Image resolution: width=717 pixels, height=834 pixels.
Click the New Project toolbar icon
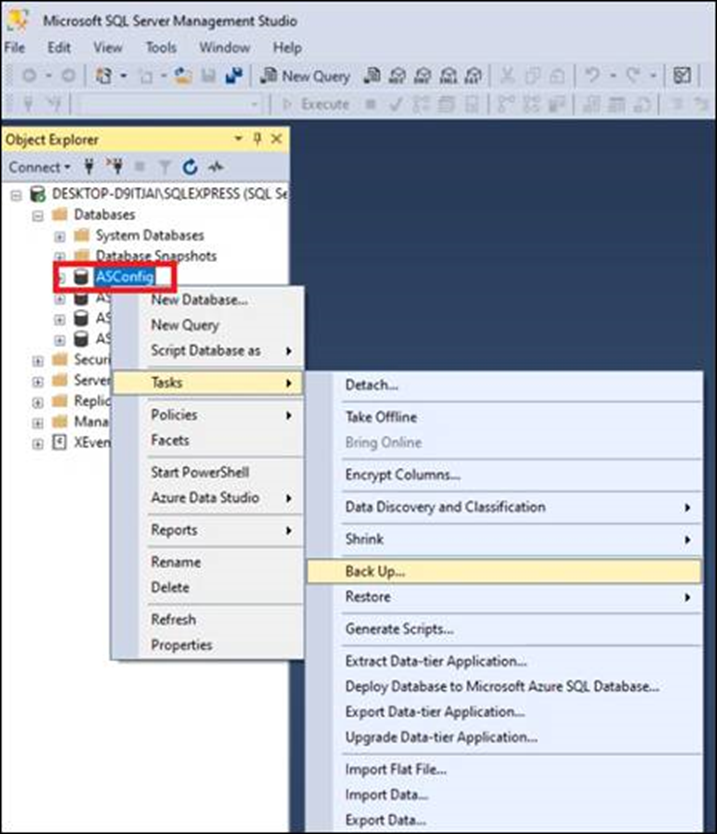pyautogui.click(x=104, y=76)
